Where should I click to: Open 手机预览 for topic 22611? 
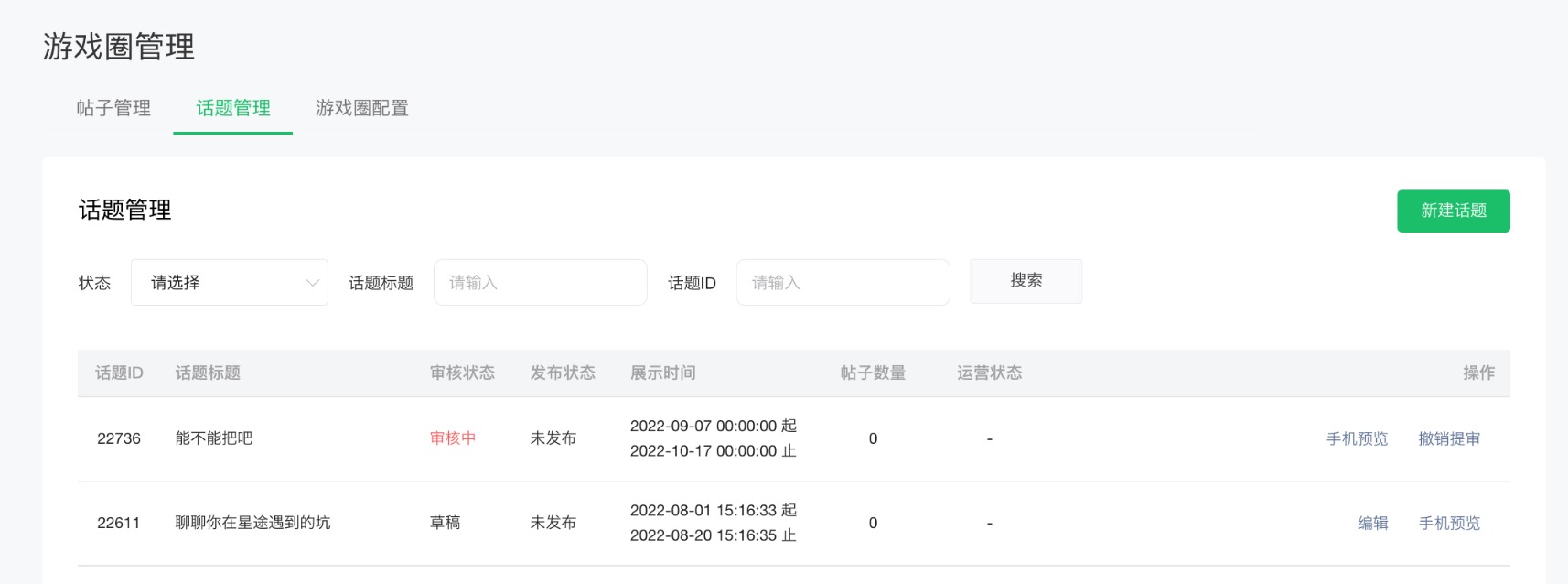point(1449,524)
